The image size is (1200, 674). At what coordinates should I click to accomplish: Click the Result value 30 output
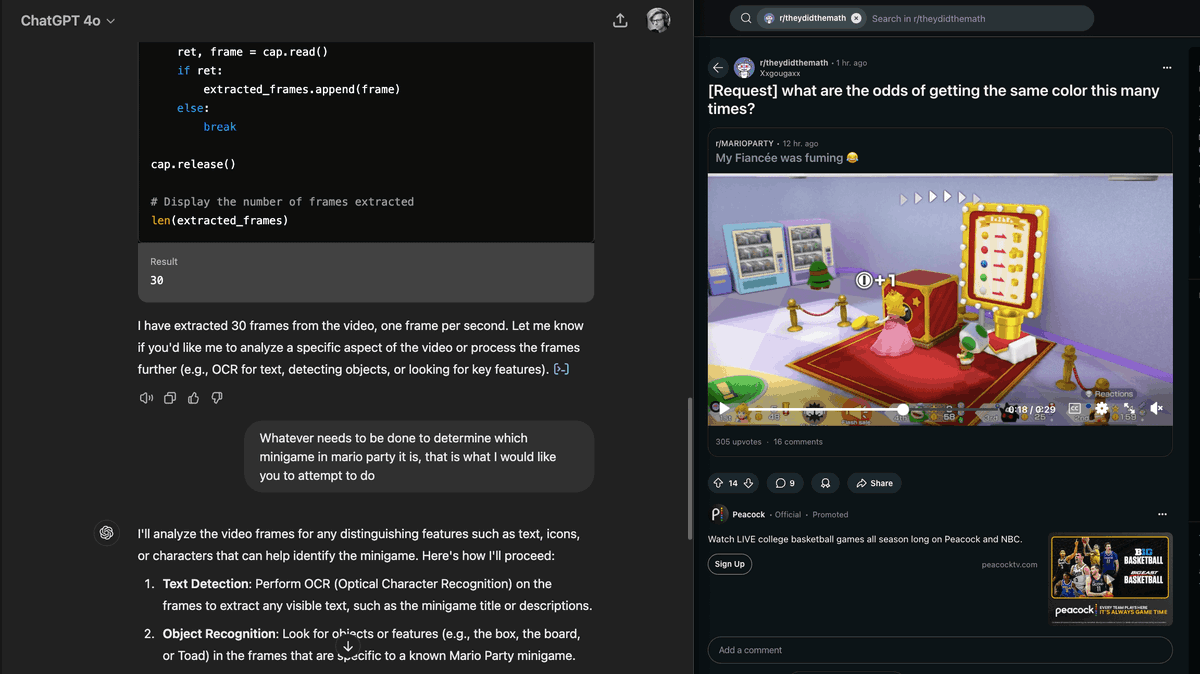tap(157, 281)
